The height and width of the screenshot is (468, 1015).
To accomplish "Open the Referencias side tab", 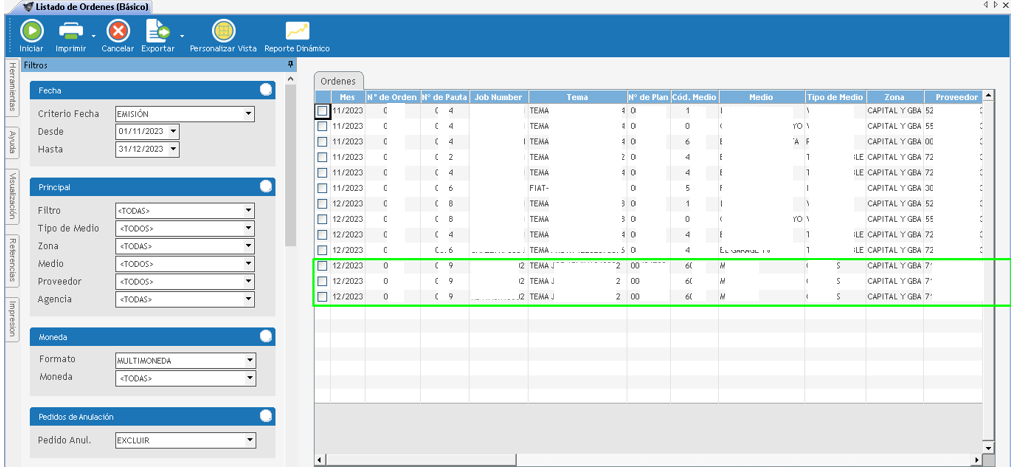I will tap(12, 260).
